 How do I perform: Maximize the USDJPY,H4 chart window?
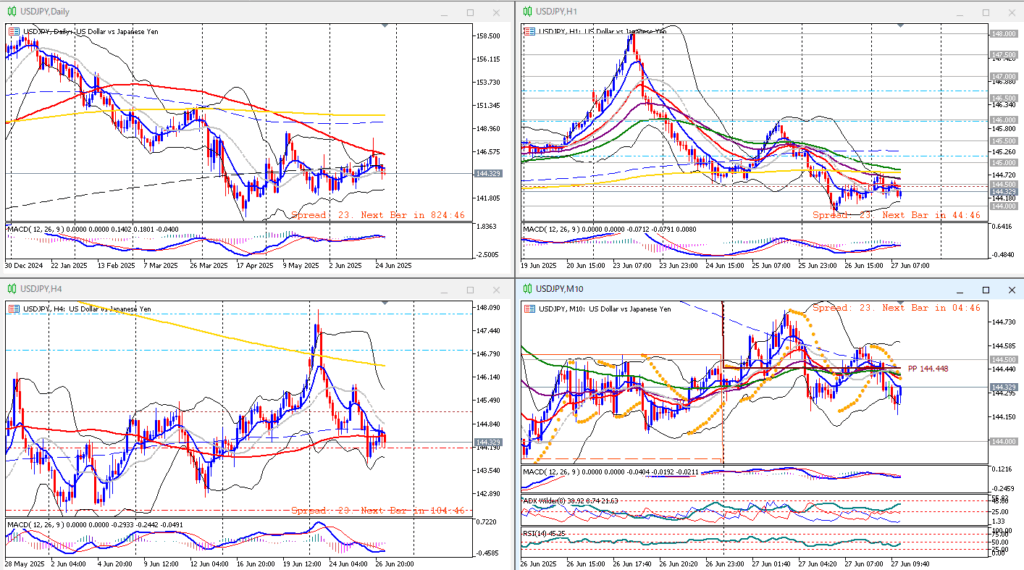tap(470, 290)
